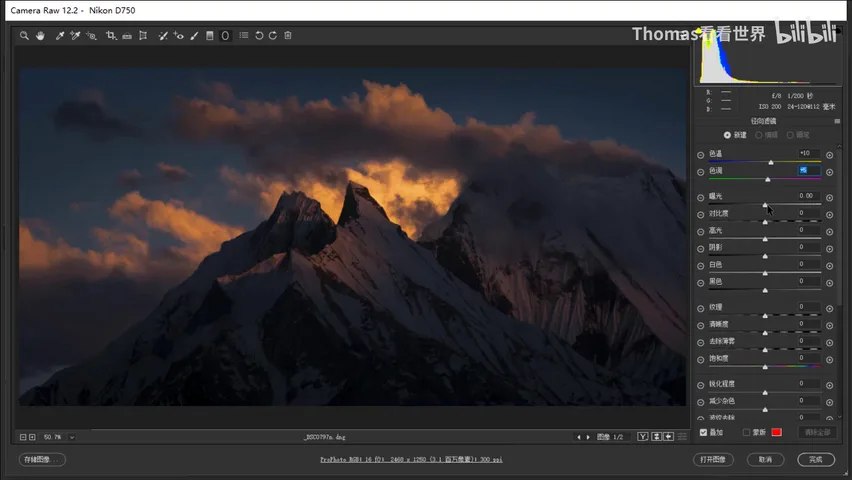Click the zoom-out minus box in status bar
This screenshot has width=852, height=480.
(23, 437)
